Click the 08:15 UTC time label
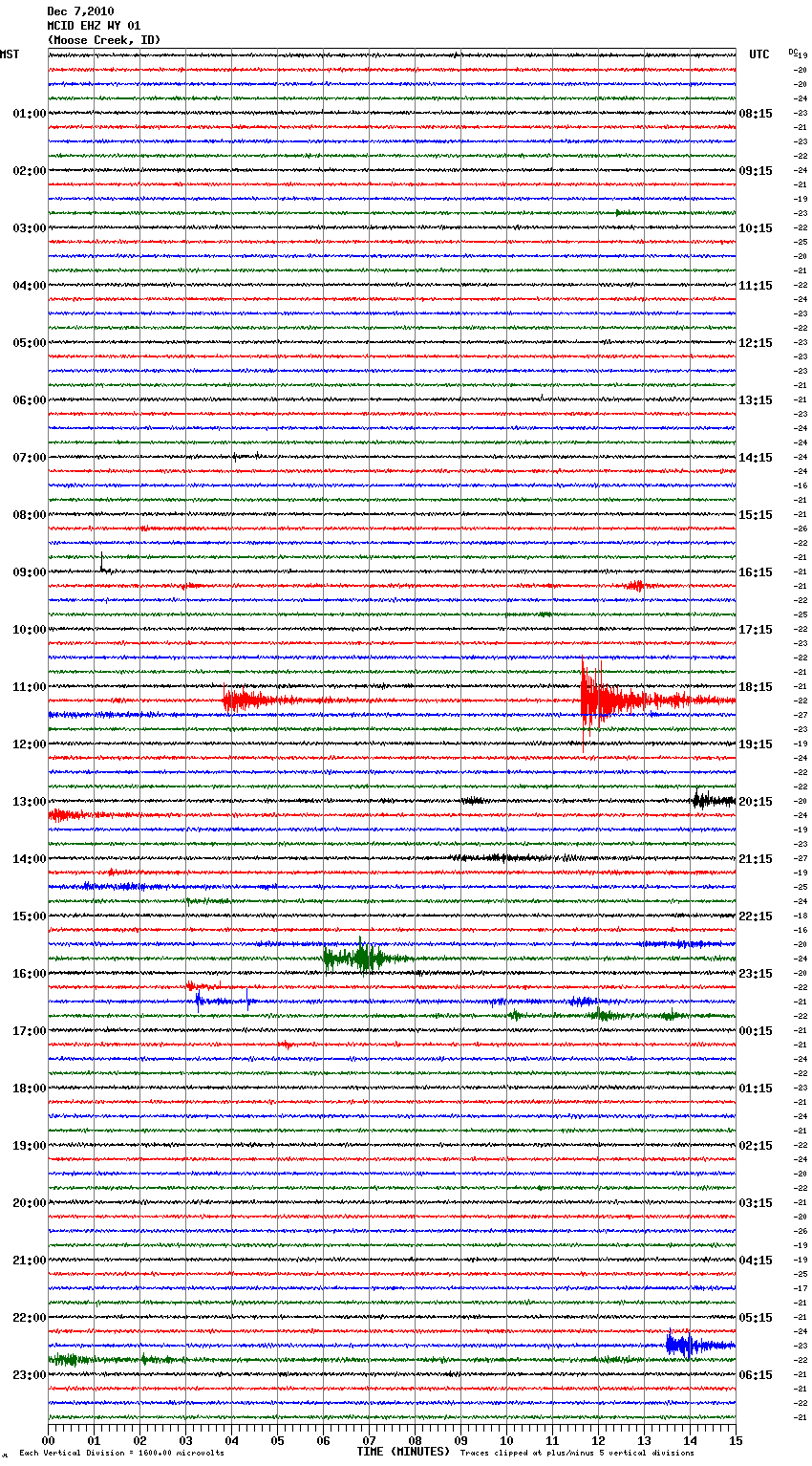Viewport: 812px width, 1466px height. coord(756,114)
